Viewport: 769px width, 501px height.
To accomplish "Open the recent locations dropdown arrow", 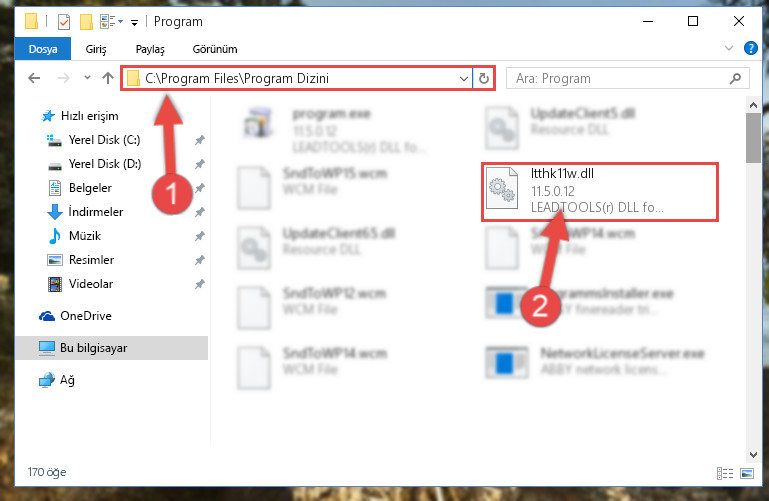I will click(x=87, y=77).
